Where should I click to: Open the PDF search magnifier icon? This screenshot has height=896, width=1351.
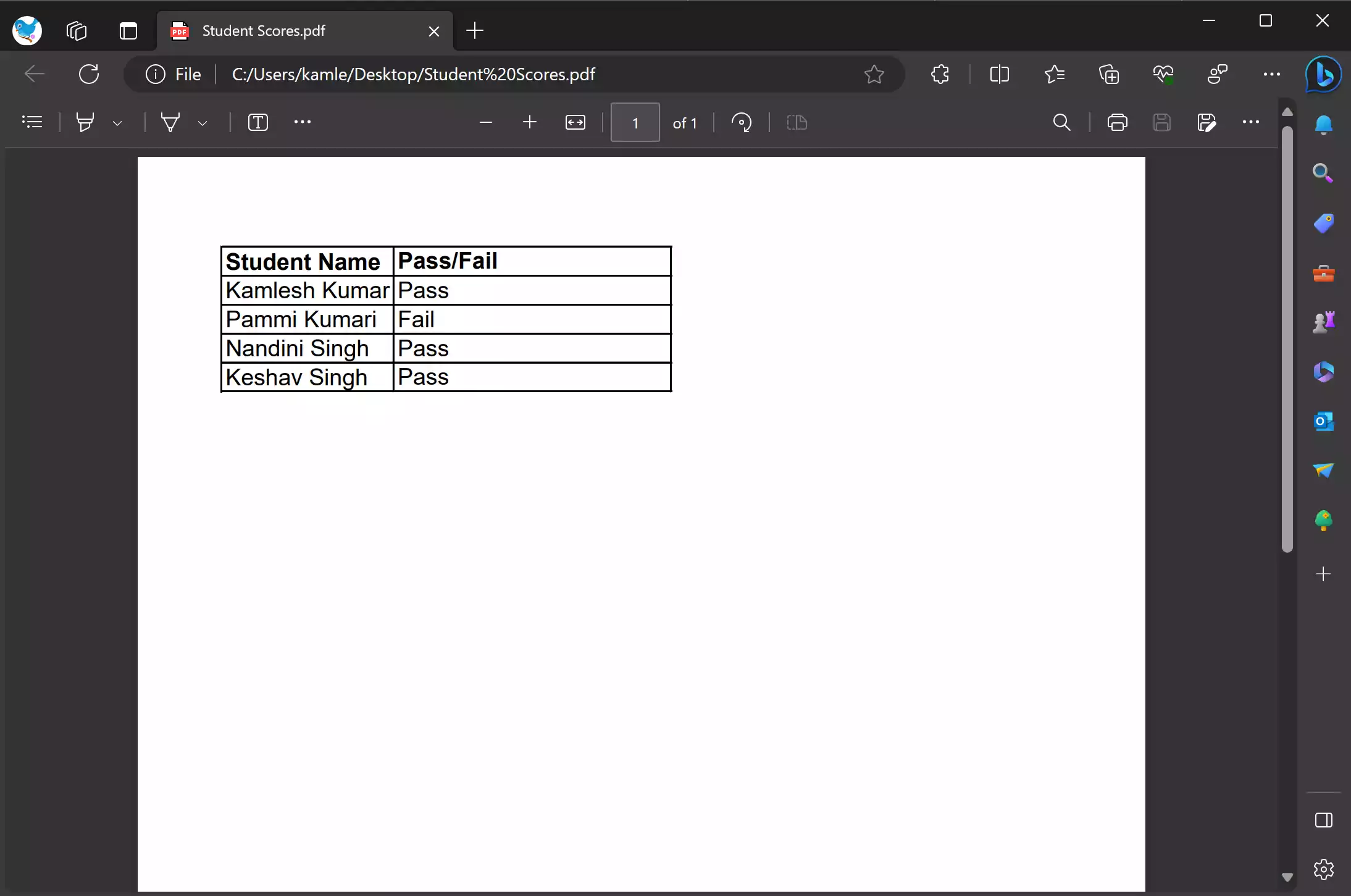click(1061, 122)
